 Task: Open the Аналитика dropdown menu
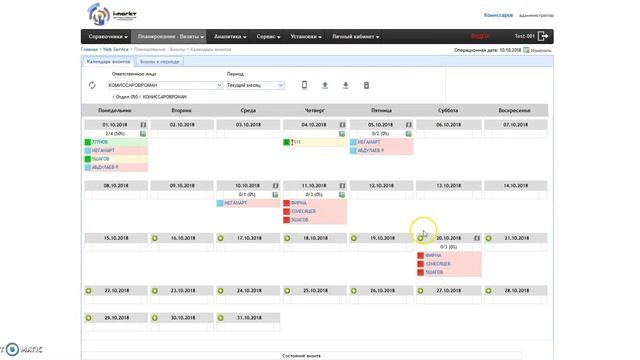point(230,36)
